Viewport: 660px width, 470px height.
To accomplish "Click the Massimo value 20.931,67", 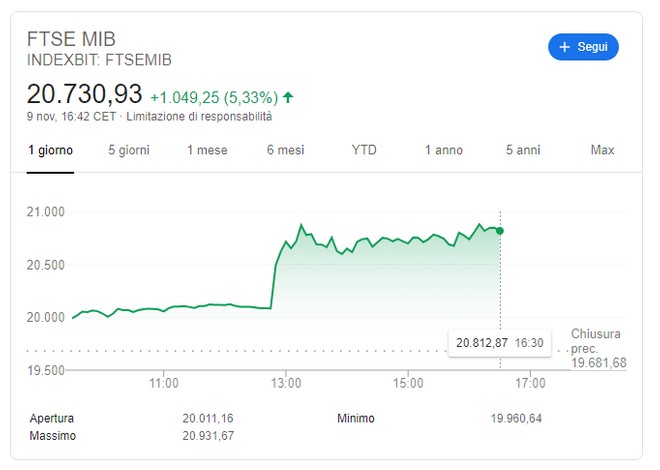I will (208, 436).
